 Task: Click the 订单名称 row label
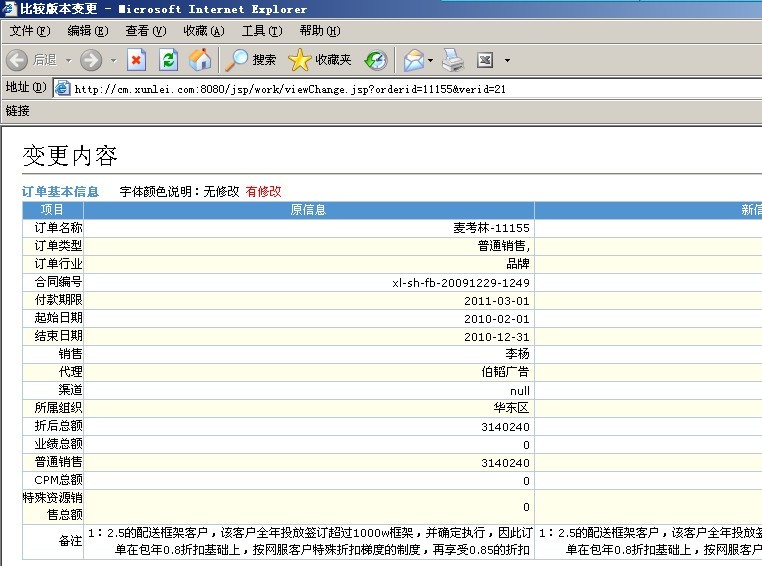pyautogui.click(x=58, y=227)
